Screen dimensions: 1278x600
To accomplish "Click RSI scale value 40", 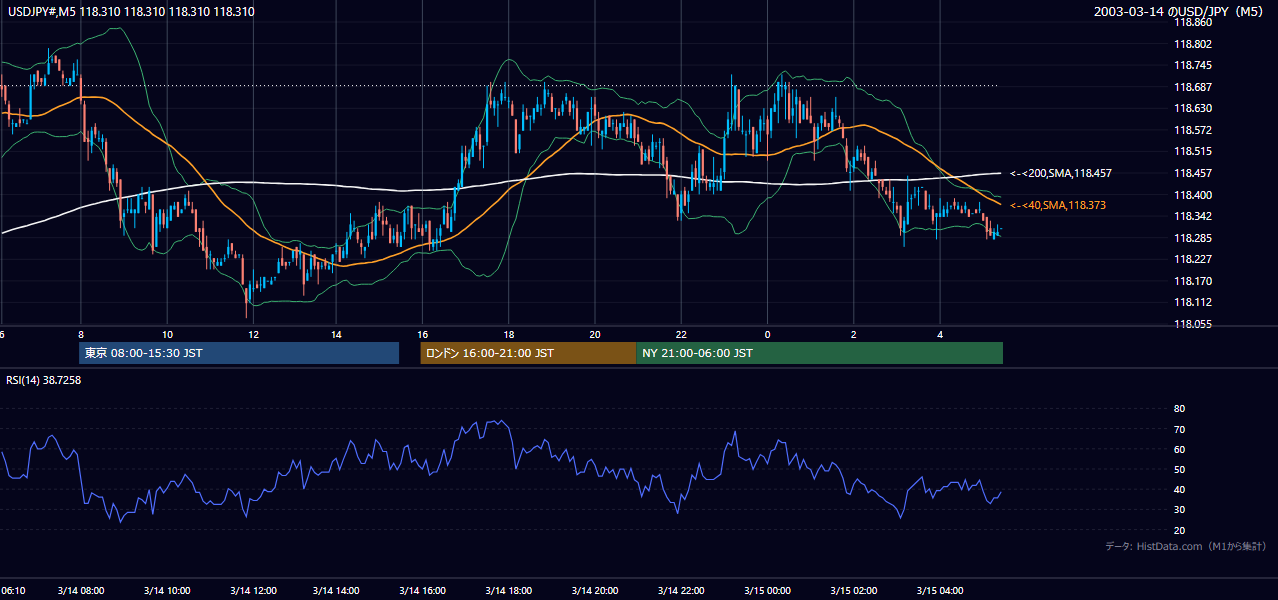I will click(1179, 490).
